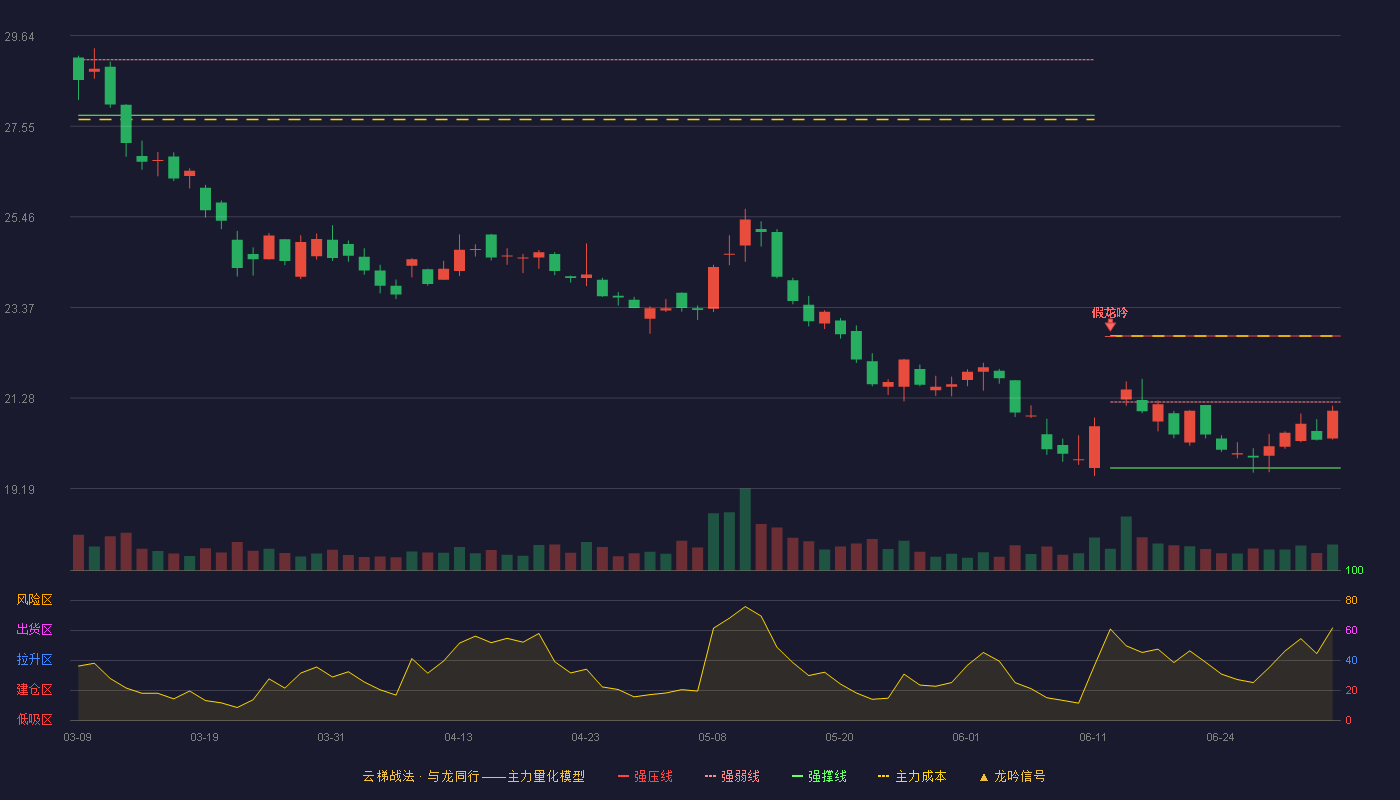Click the 04-23 date label
The height and width of the screenshot is (800, 1400).
coord(585,737)
